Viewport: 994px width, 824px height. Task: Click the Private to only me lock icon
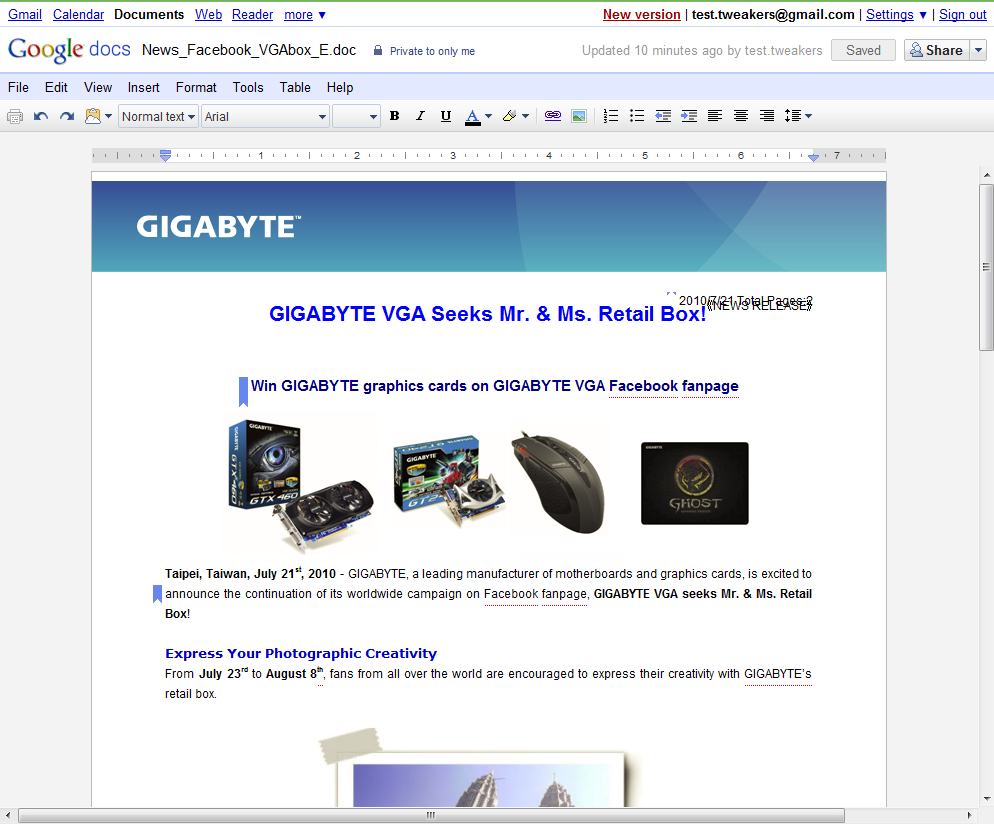coord(378,51)
